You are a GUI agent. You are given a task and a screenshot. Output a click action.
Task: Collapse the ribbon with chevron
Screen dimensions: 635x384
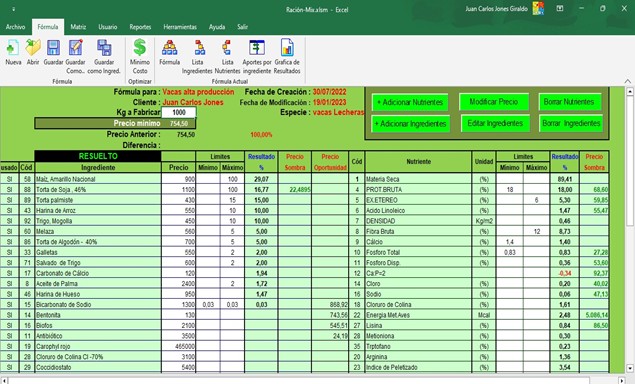point(628,81)
